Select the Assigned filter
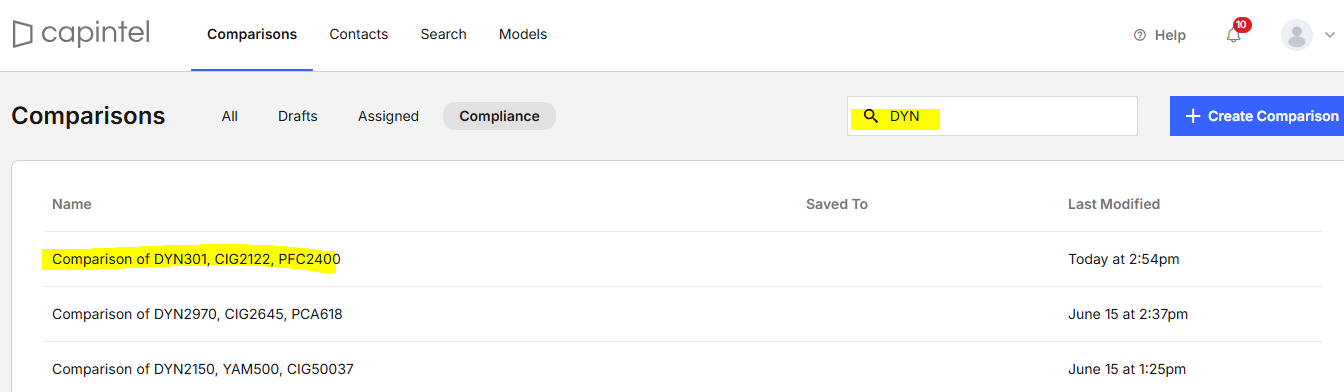The image size is (1344, 392). coord(388,116)
